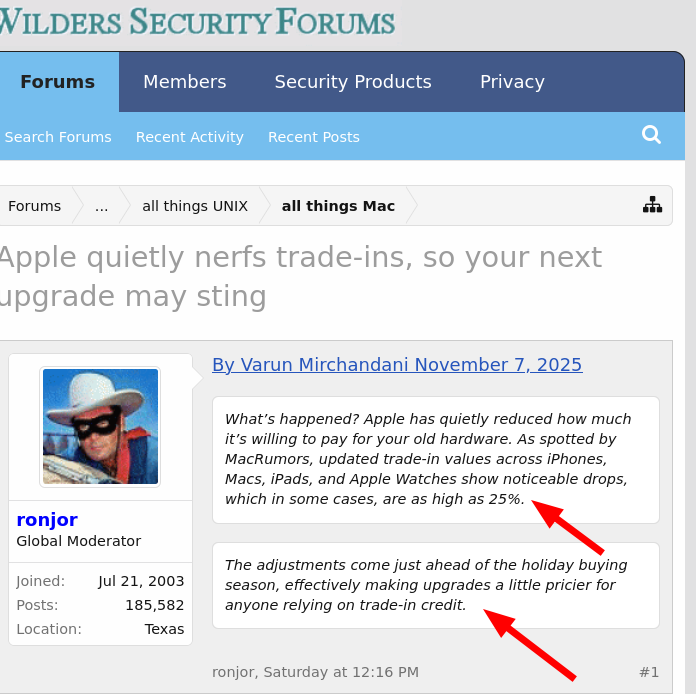The height and width of the screenshot is (694, 696).
Task: Open all things UNIX breadcrumb
Action: pyautogui.click(x=195, y=206)
